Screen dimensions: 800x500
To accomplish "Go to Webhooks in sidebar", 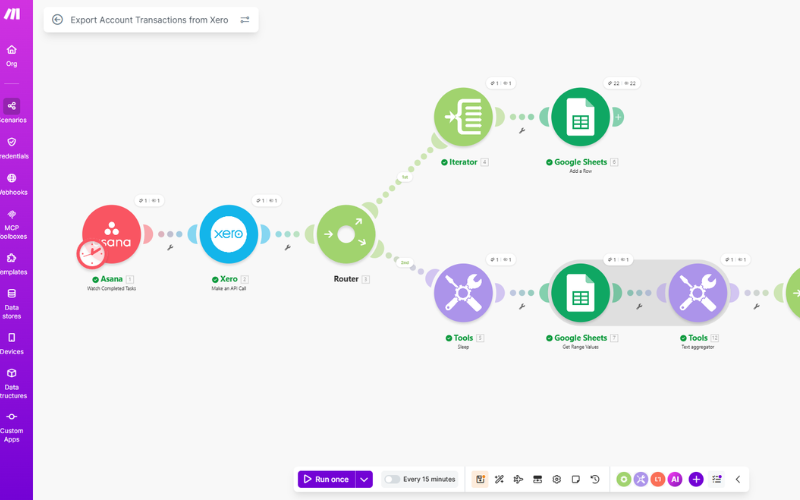I will coord(12,184).
